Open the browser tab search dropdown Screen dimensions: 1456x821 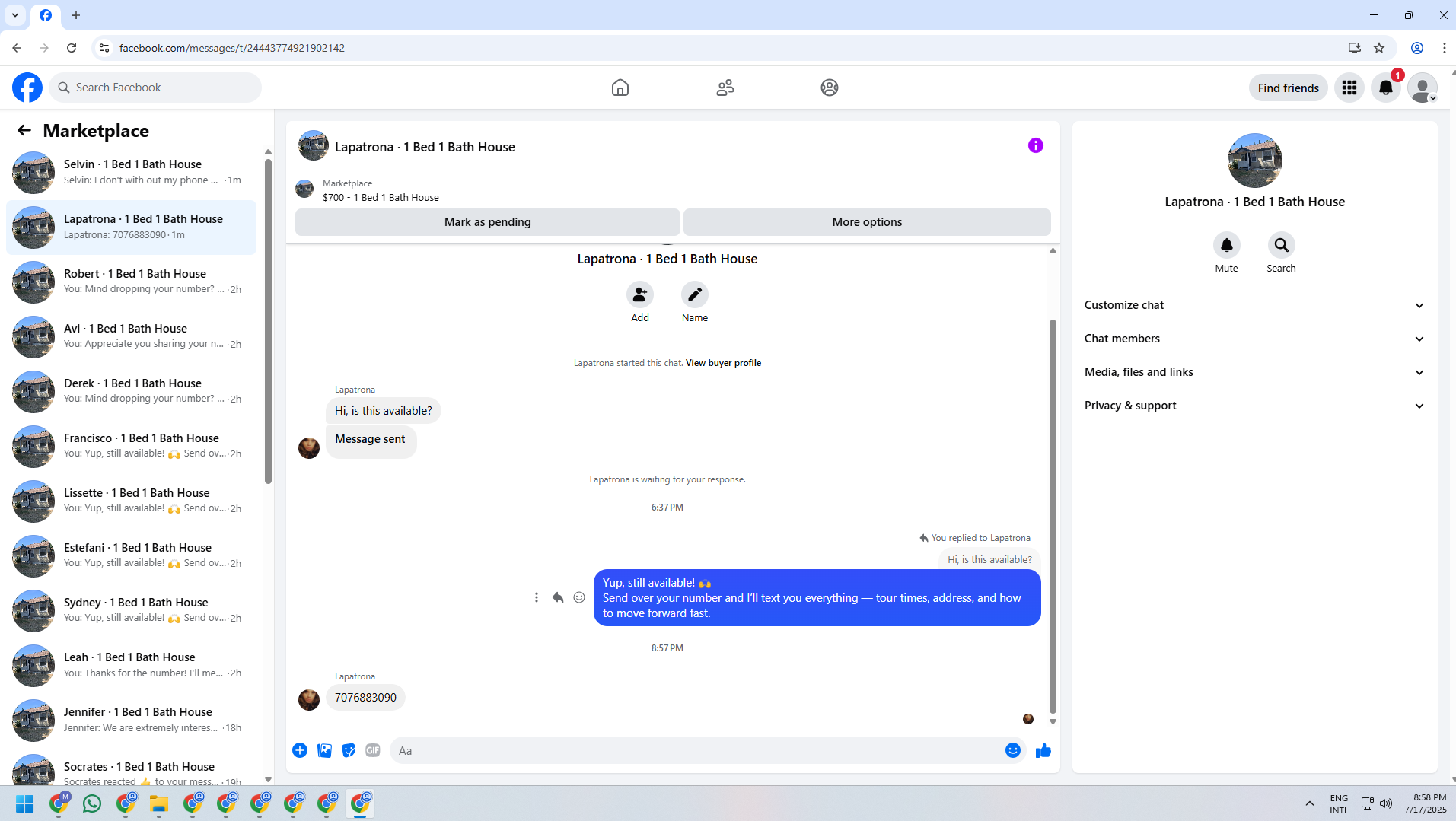tap(15, 15)
